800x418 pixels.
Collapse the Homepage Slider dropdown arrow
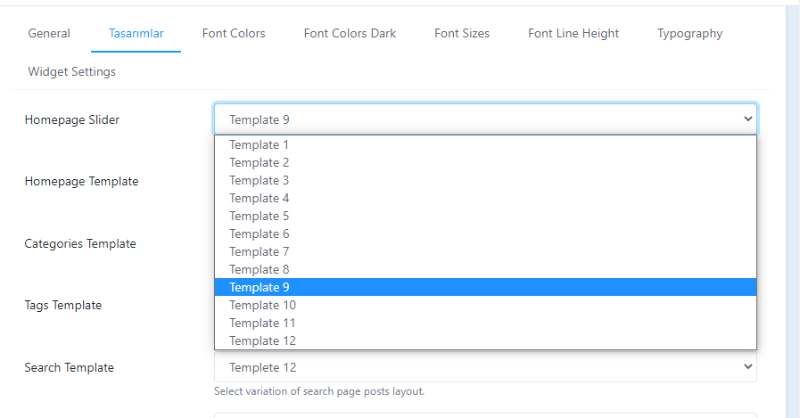point(748,119)
